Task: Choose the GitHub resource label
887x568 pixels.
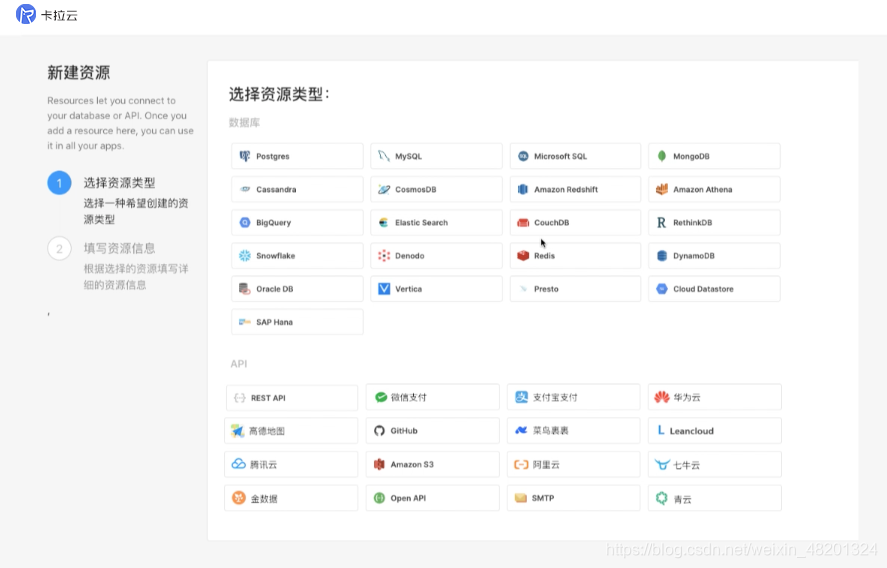Action: click(404, 431)
